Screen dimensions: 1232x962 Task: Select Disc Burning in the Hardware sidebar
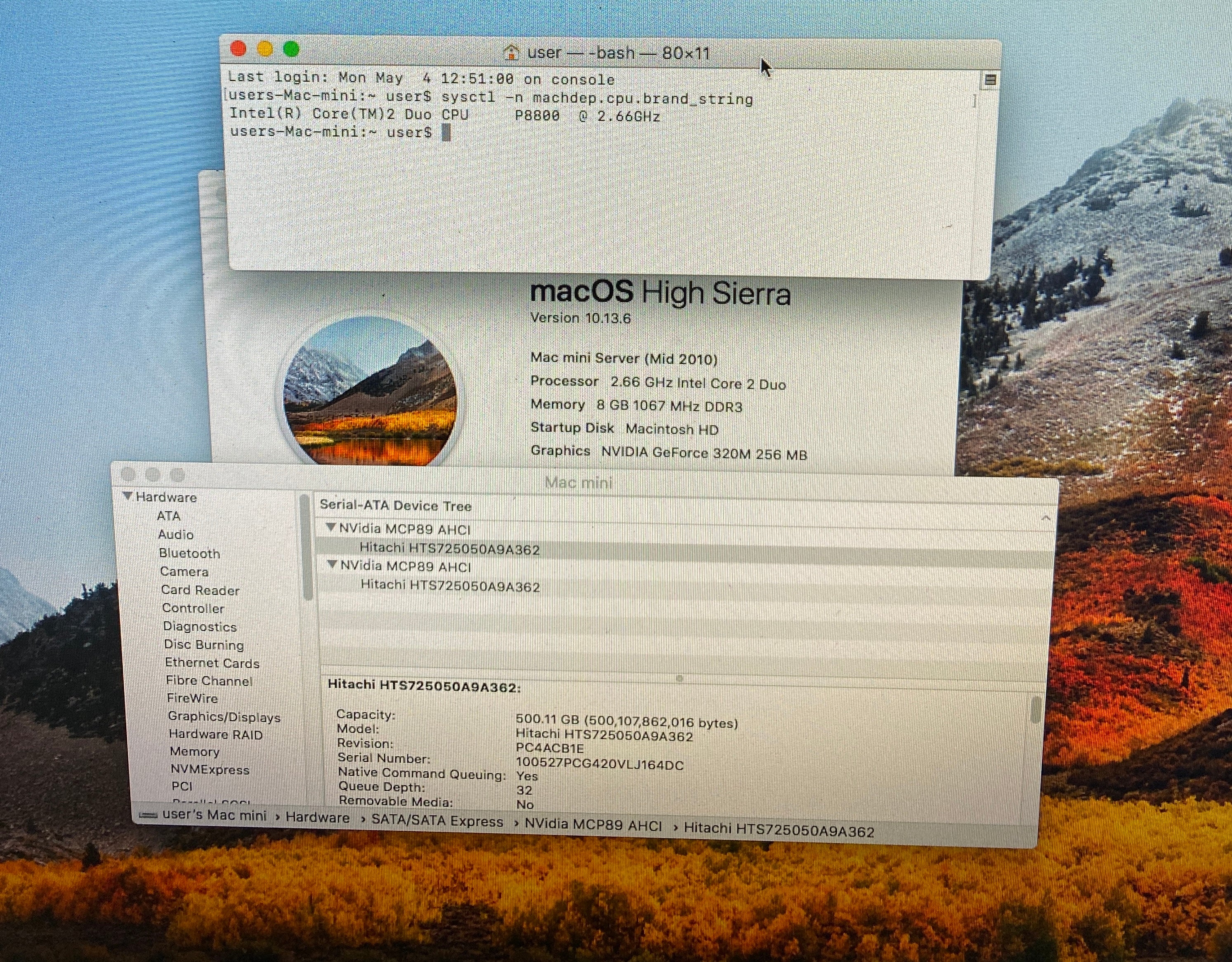point(204,645)
